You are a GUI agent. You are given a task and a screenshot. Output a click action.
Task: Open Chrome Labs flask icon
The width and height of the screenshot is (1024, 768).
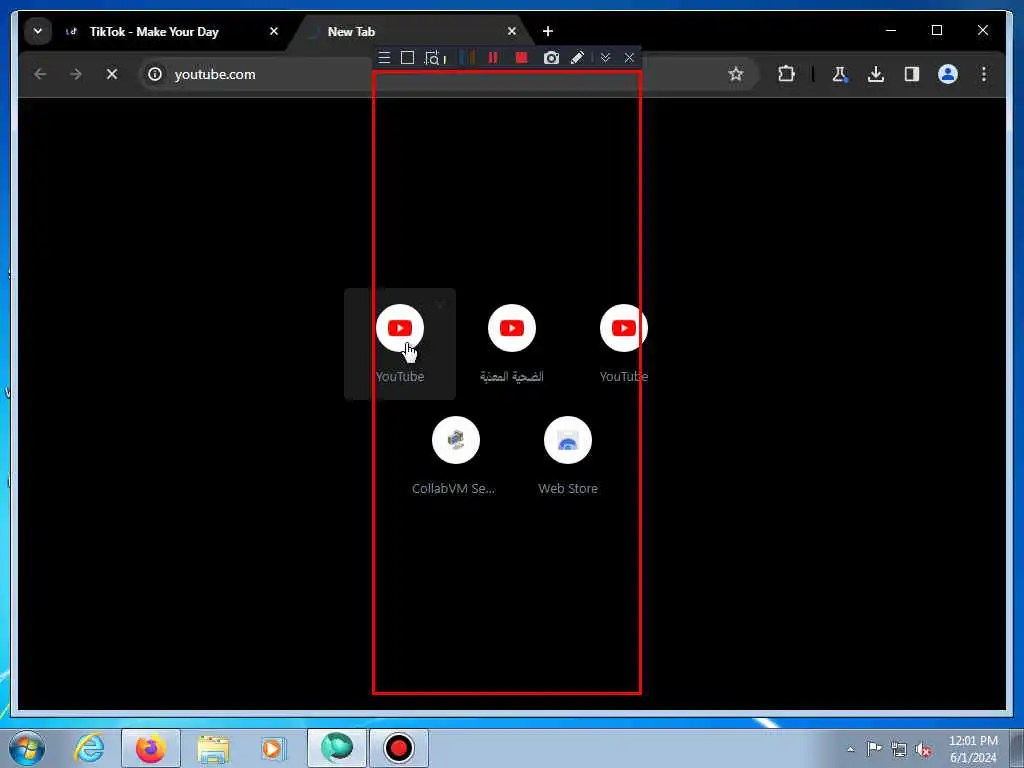(840, 74)
